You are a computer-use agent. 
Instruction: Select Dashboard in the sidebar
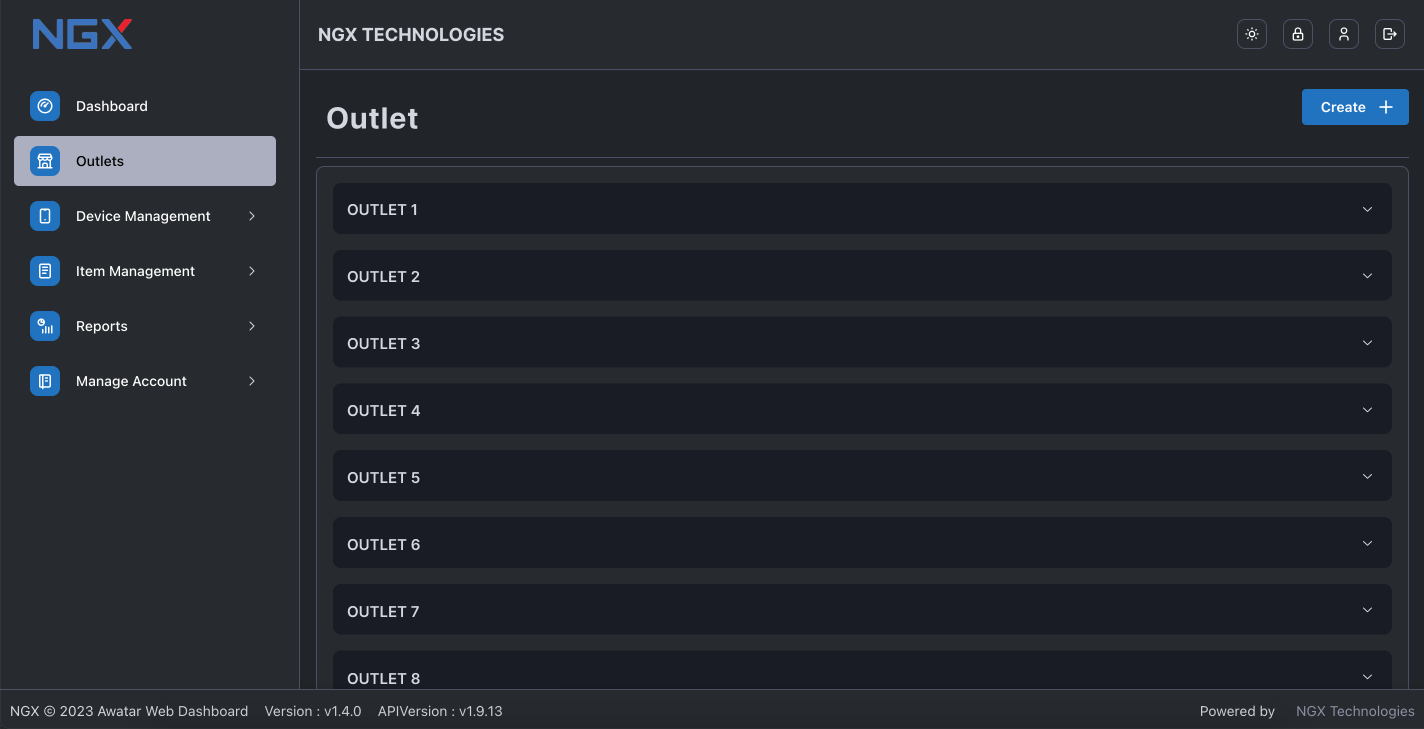[x=145, y=106]
